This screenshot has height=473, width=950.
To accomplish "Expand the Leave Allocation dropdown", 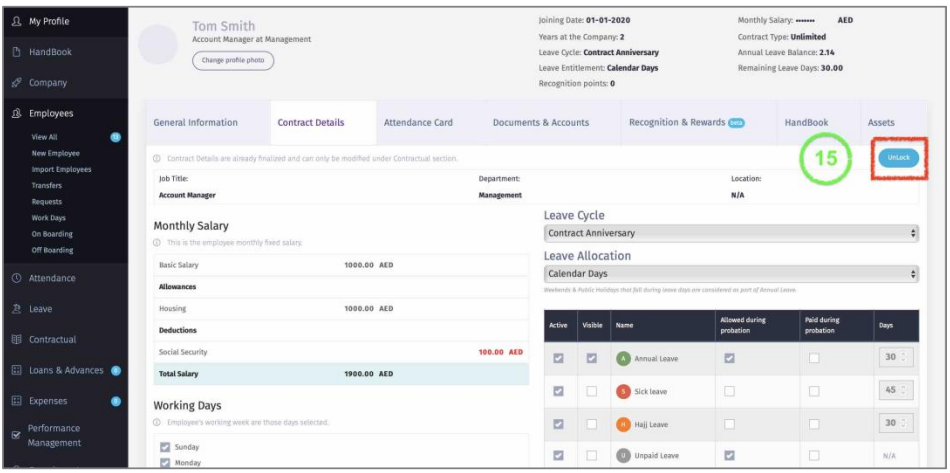I will point(731,273).
